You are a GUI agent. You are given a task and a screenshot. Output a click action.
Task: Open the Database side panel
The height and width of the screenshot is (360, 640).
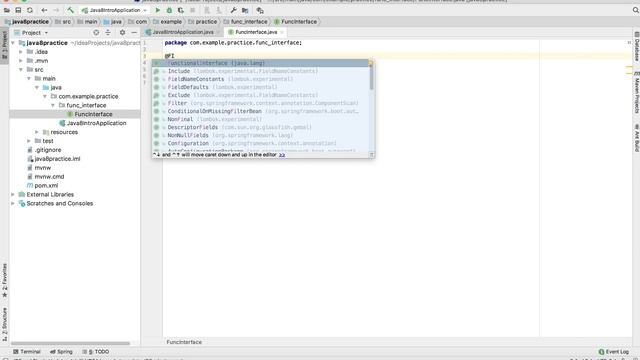[x=636, y=46]
